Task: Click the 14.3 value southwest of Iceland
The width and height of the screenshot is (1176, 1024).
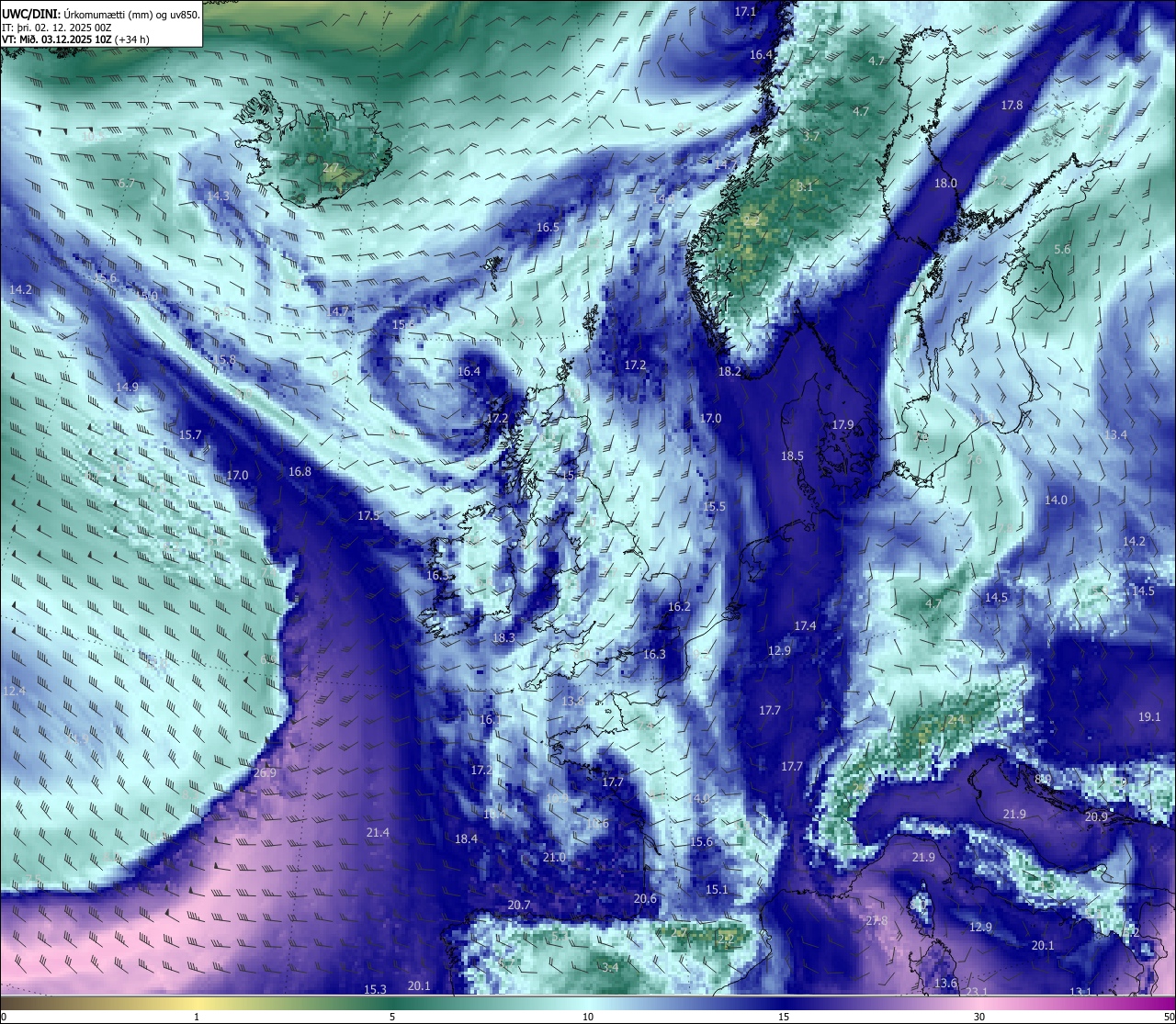Action: coord(218,197)
